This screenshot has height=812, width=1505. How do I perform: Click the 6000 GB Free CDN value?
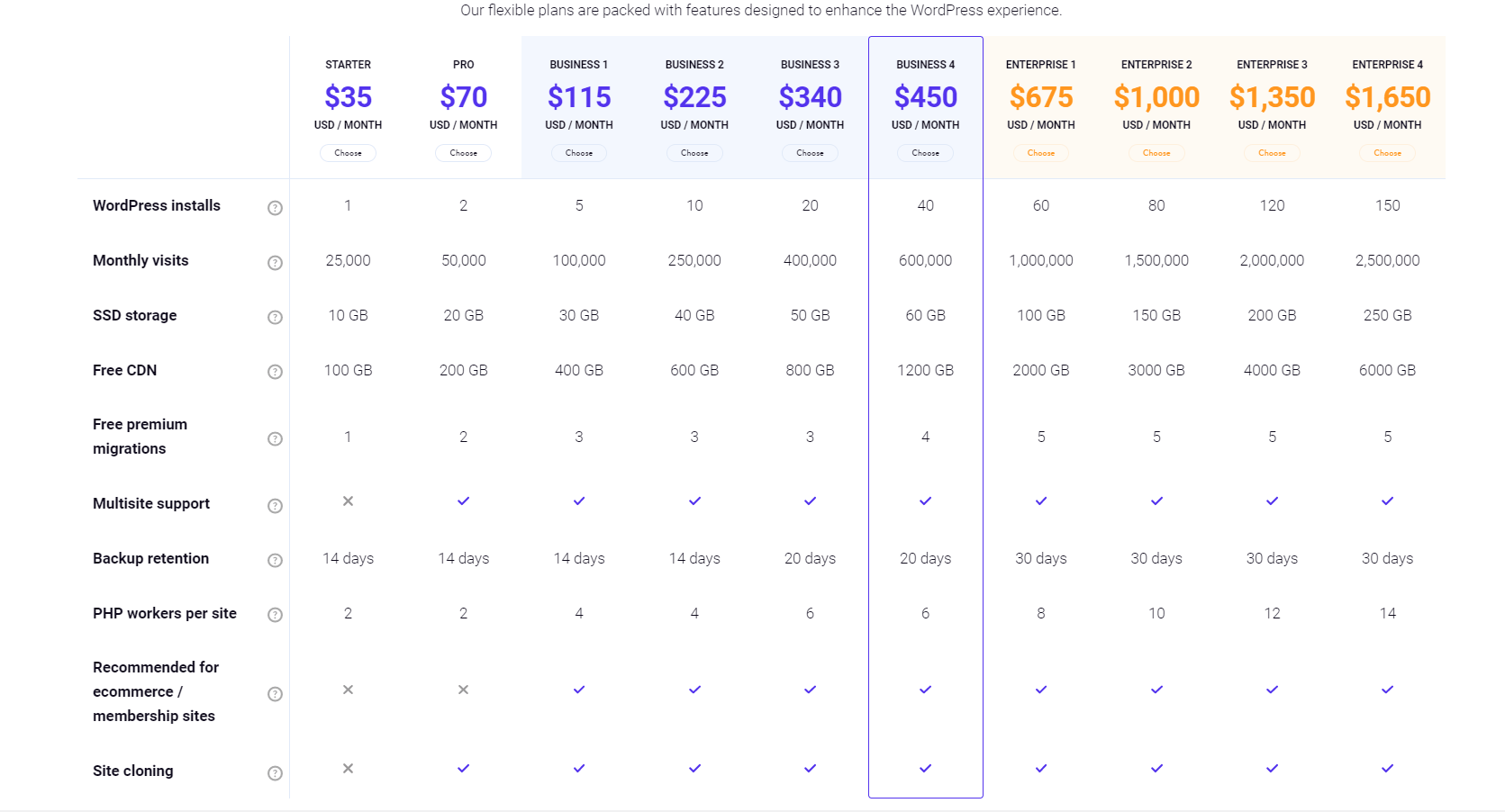(1387, 370)
